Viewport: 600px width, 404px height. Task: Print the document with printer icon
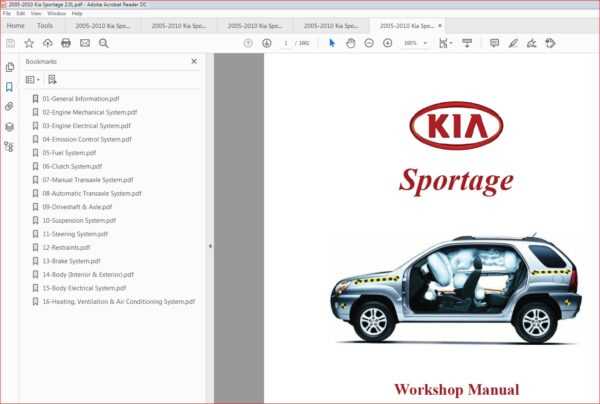pos(66,43)
